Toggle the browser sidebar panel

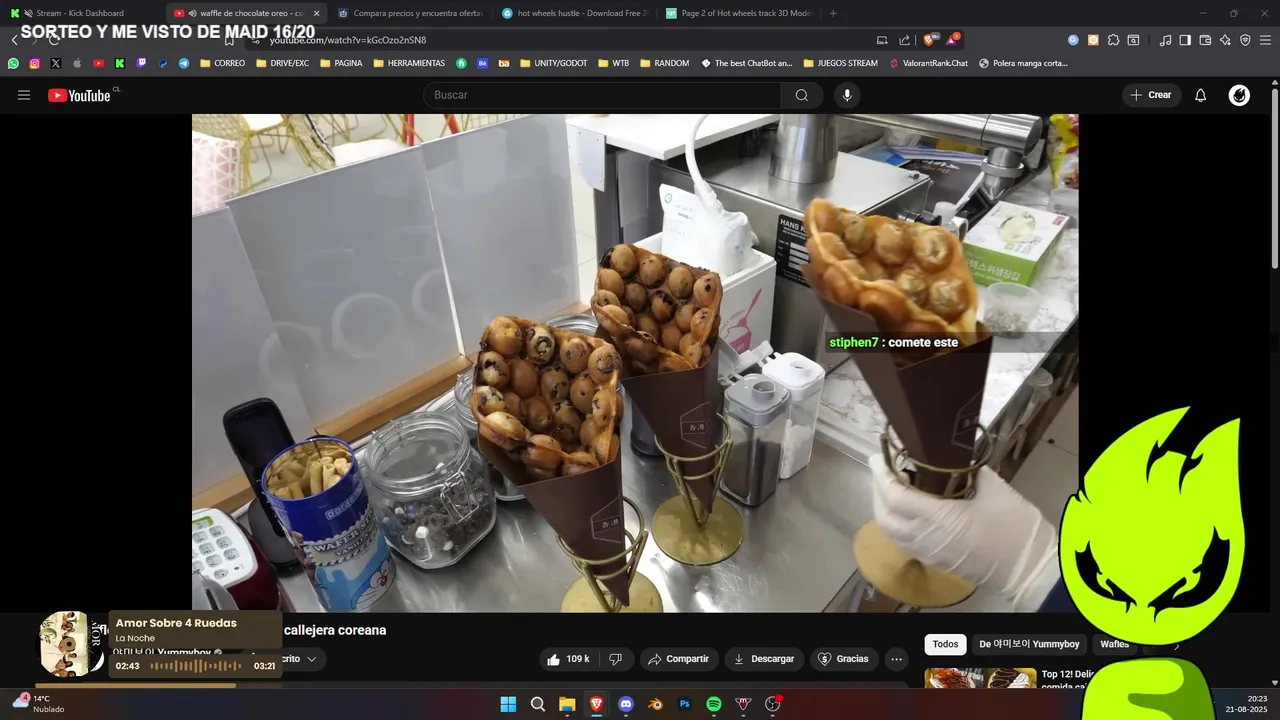point(1185,40)
